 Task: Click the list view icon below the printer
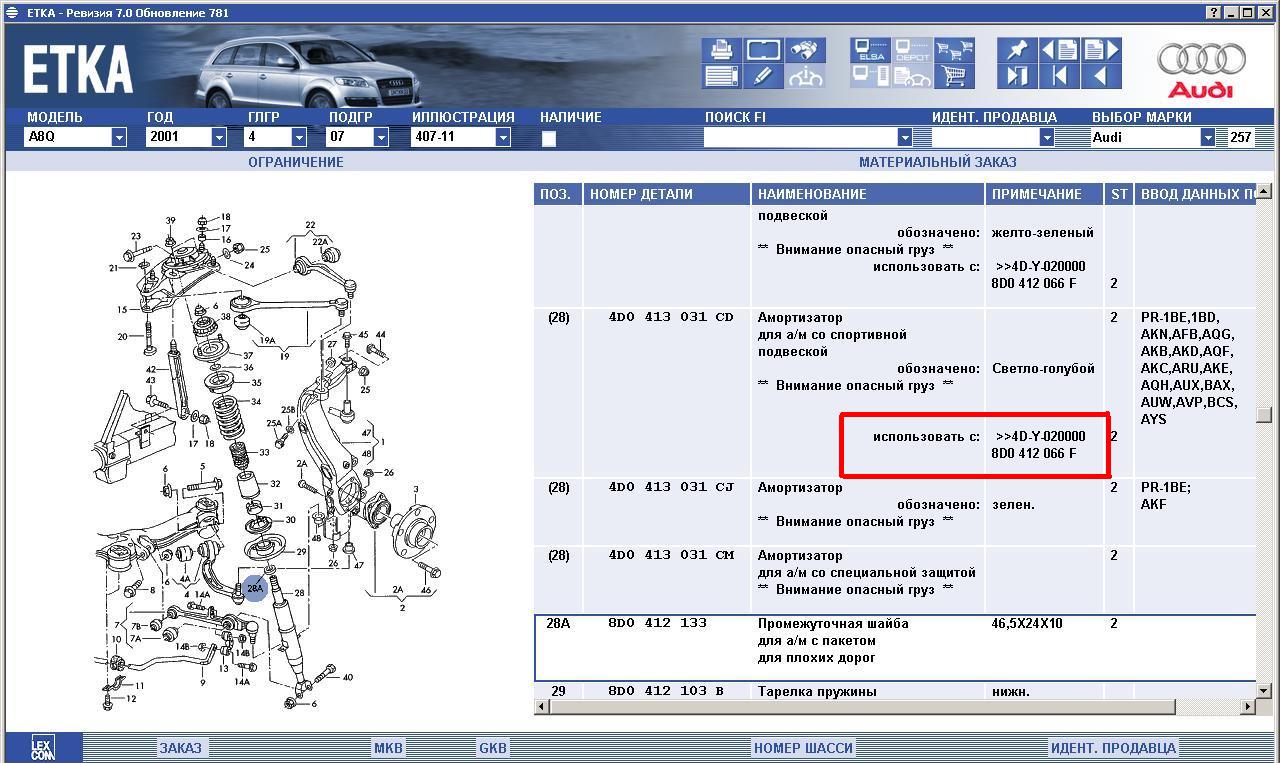(720, 76)
